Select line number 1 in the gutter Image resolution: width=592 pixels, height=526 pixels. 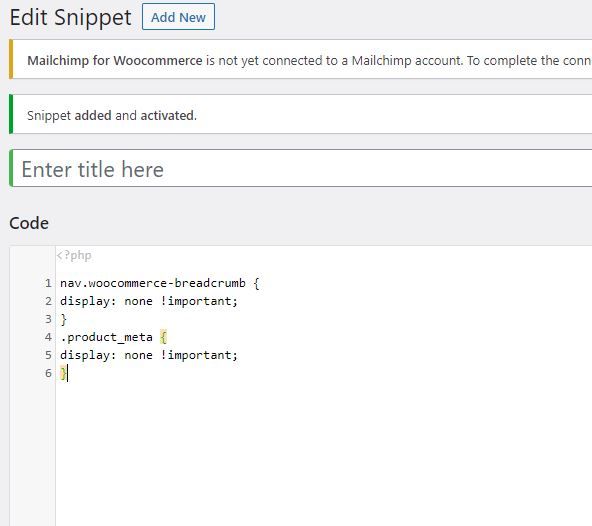coord(48,283)
